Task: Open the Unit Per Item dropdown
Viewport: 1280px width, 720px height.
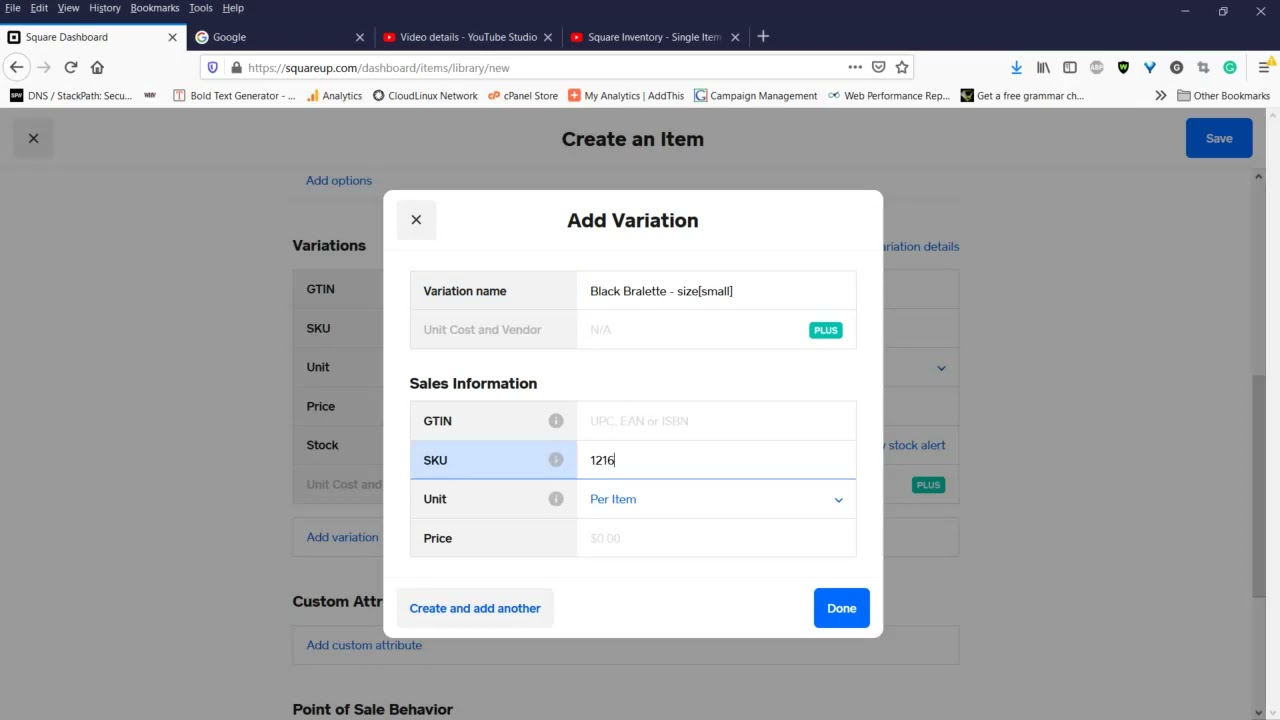Action: [716, 499]
